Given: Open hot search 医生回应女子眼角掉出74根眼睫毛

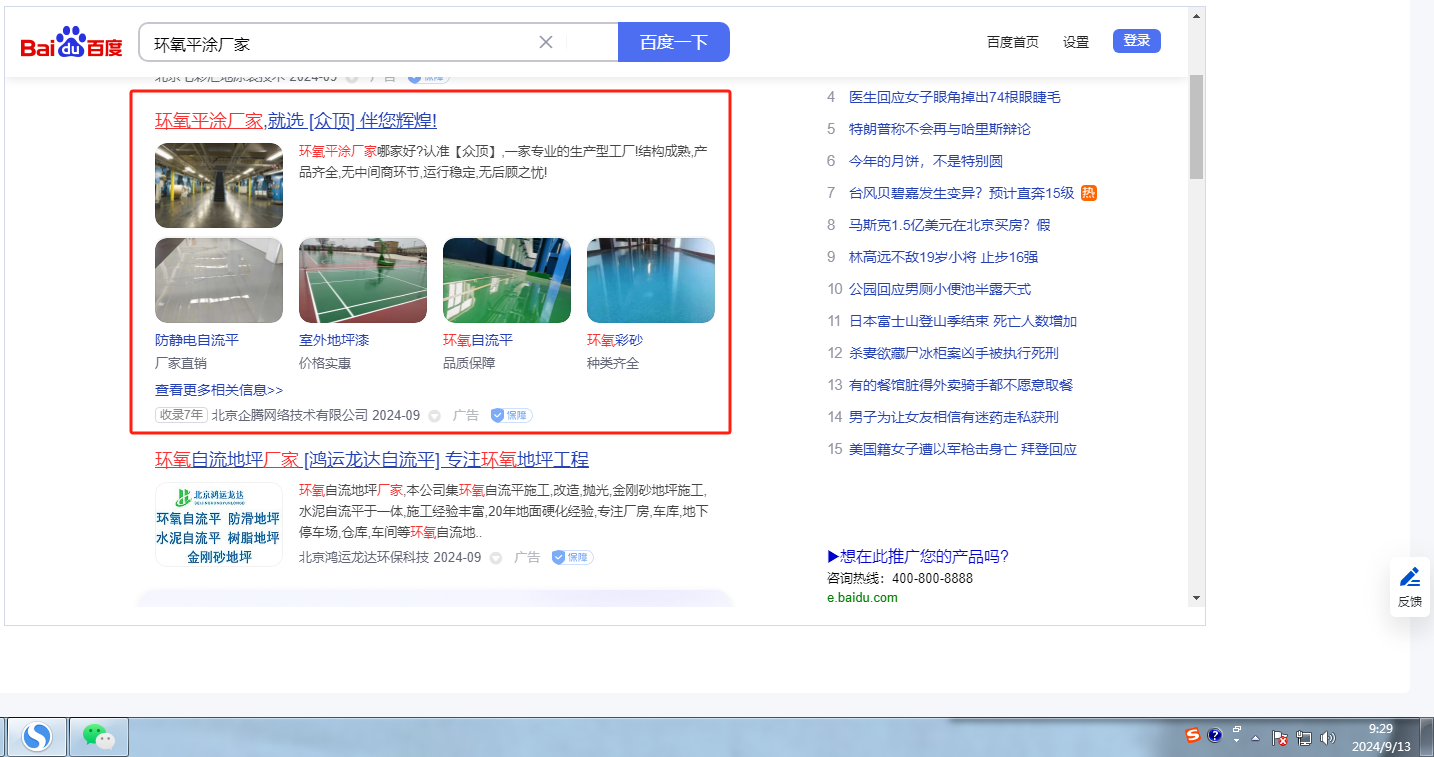Looking at the screenshot, I should coord(954,97).
